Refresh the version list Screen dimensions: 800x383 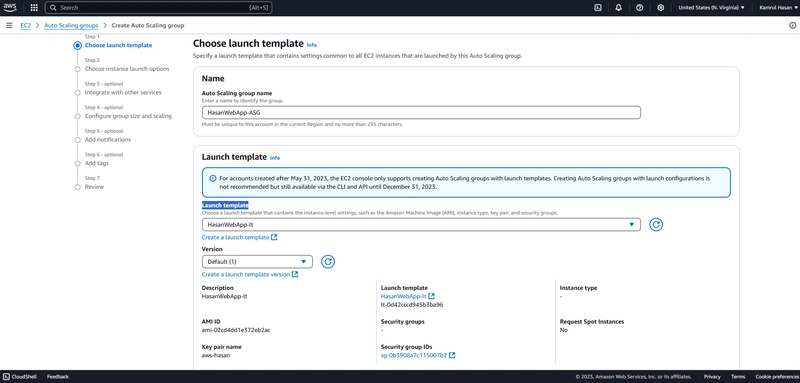tap(328, 262)
